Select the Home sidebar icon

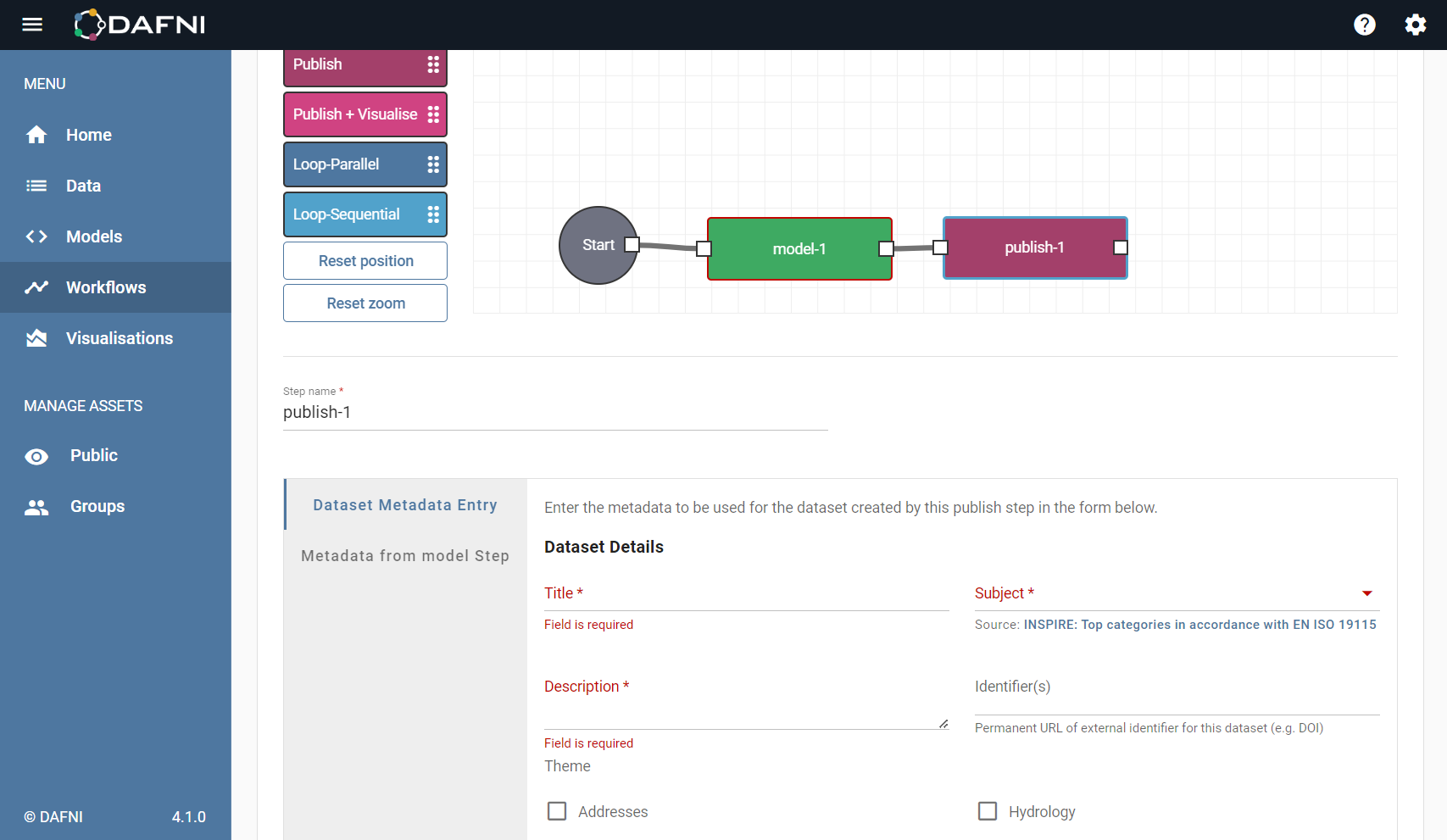click(x=36, y=134)
